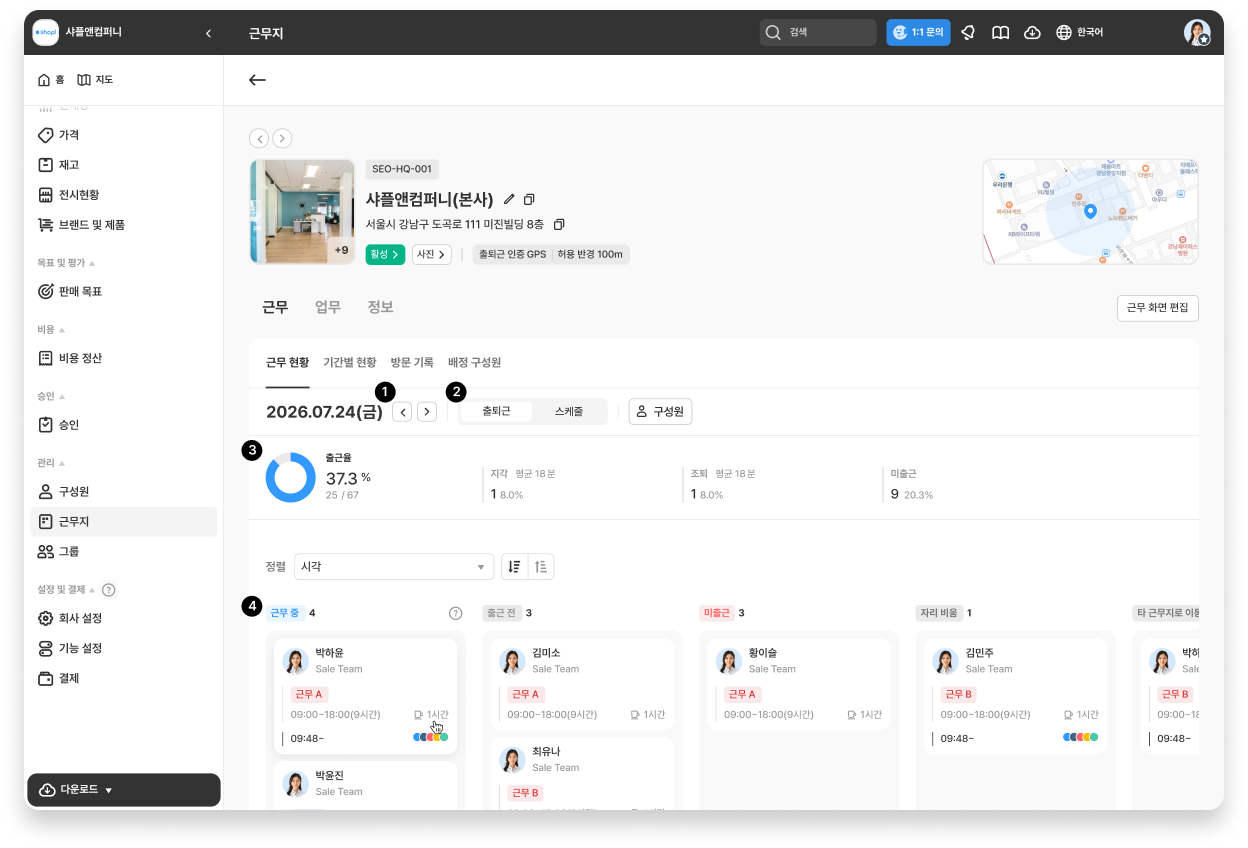The width and height of the screenshot is (1248, 848).
Task: Open the guide book icon
Action: point(1000,32)
